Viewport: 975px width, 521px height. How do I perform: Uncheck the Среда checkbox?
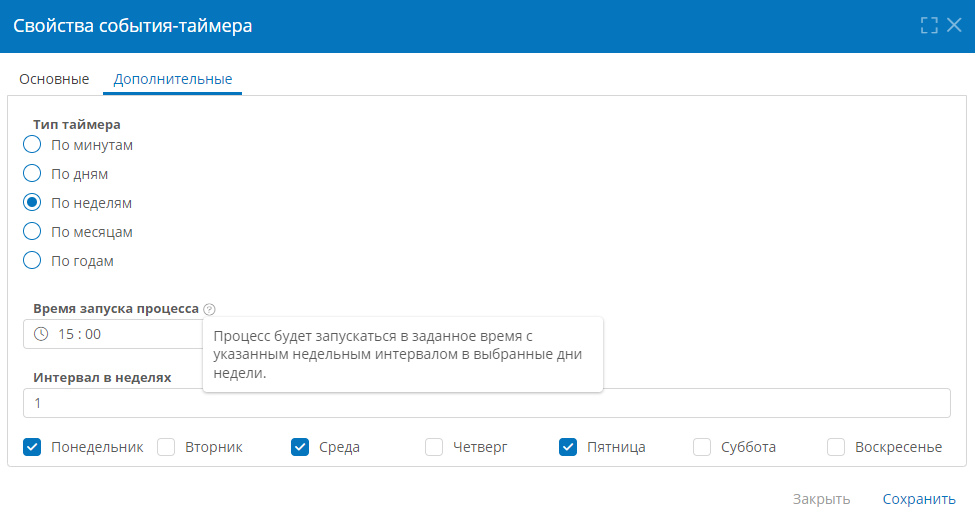300,447
